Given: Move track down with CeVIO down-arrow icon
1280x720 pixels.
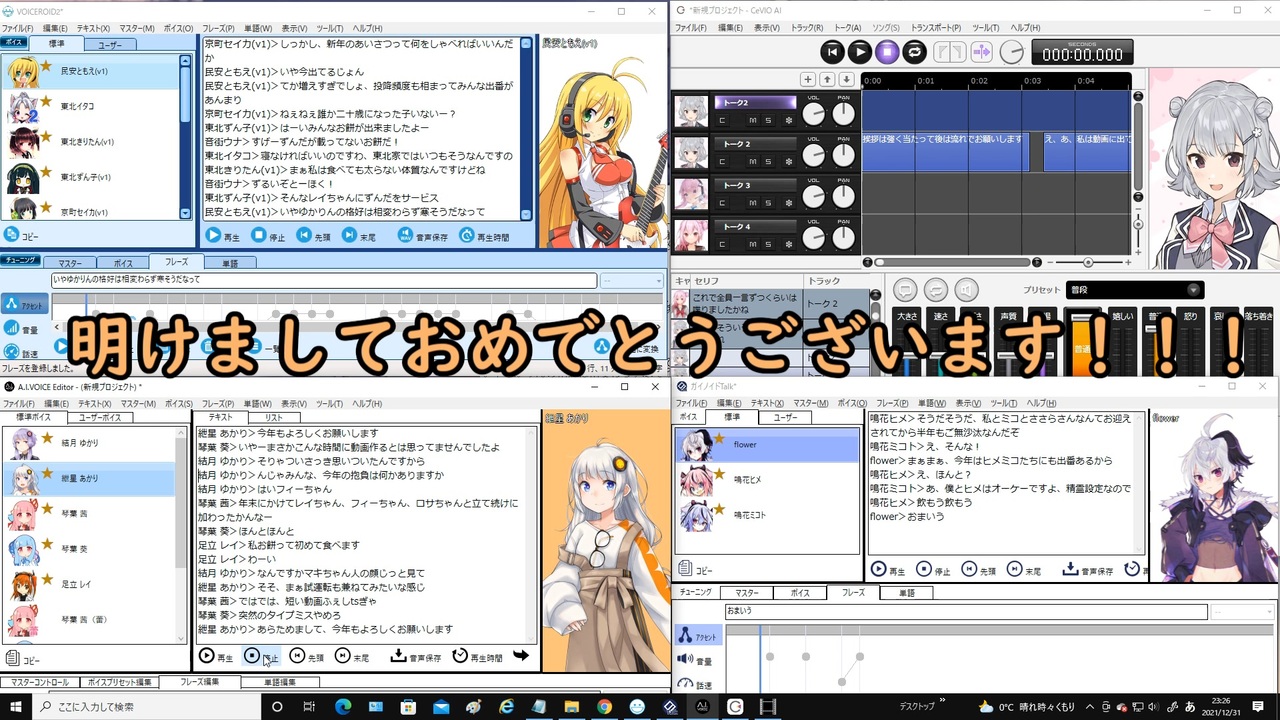Looking at the screenshot, I should coord(846,79).
